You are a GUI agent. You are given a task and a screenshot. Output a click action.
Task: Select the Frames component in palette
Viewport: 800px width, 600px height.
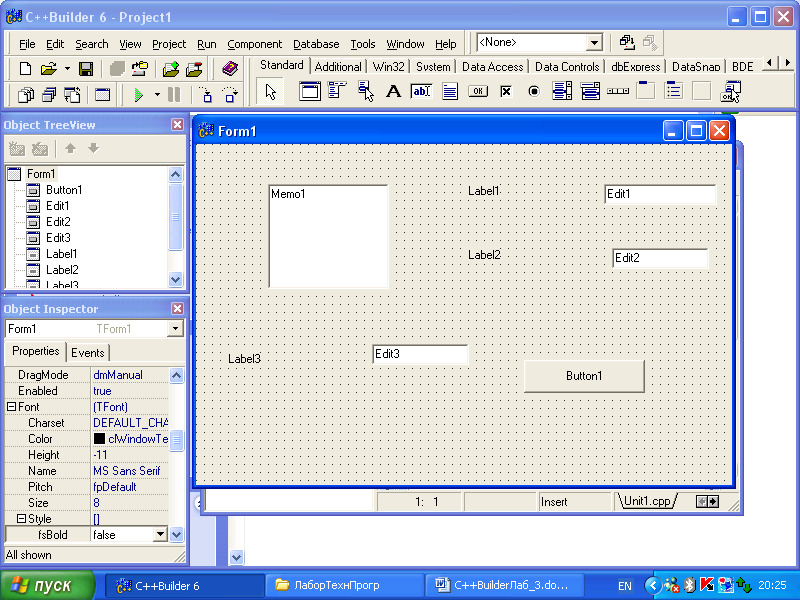pyautogui.click(x=310, y=92)
